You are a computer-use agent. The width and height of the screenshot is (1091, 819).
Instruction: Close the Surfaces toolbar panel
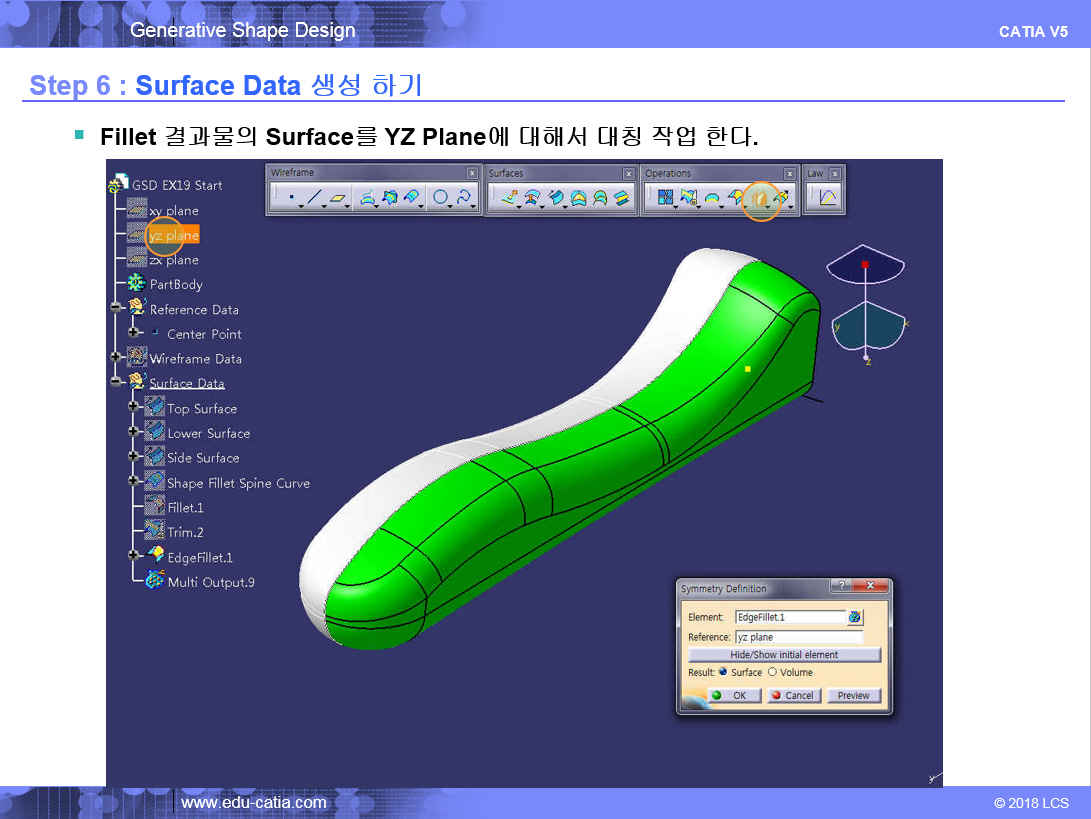(x=628, y=173)
